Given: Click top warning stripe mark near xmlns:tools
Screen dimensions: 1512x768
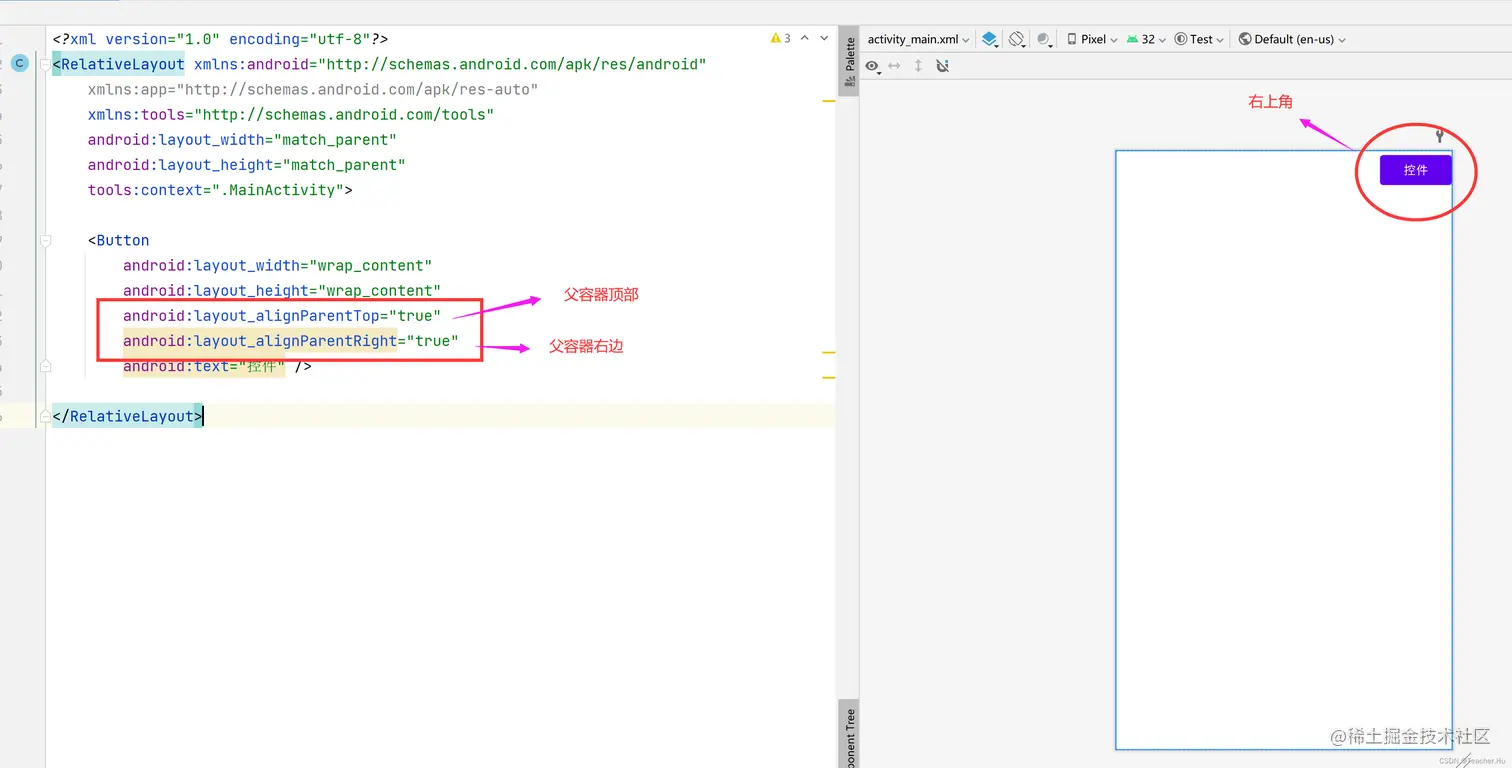Looking at the screenshot, I should click(x=828, y=102).
